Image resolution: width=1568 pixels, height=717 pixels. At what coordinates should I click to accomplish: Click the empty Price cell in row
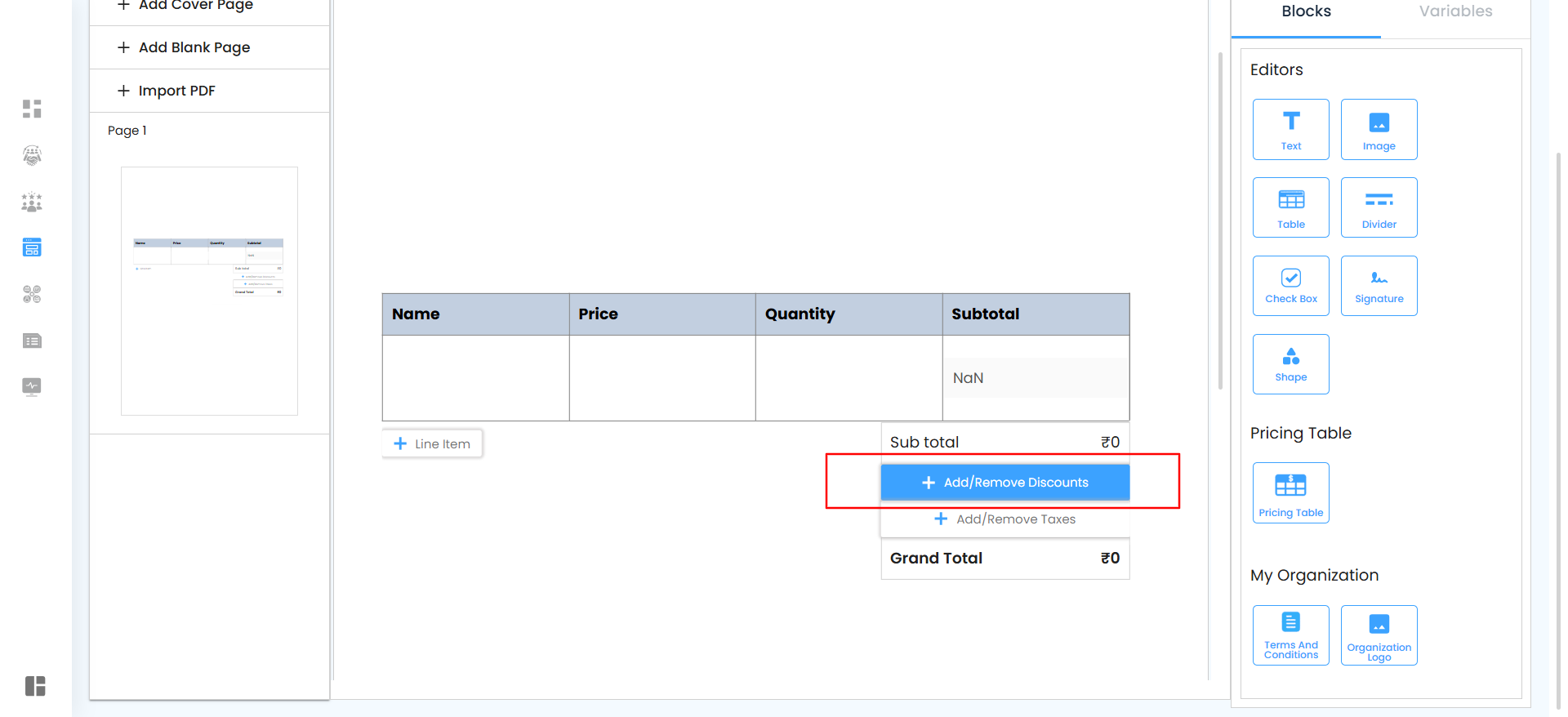coord(662,378)
